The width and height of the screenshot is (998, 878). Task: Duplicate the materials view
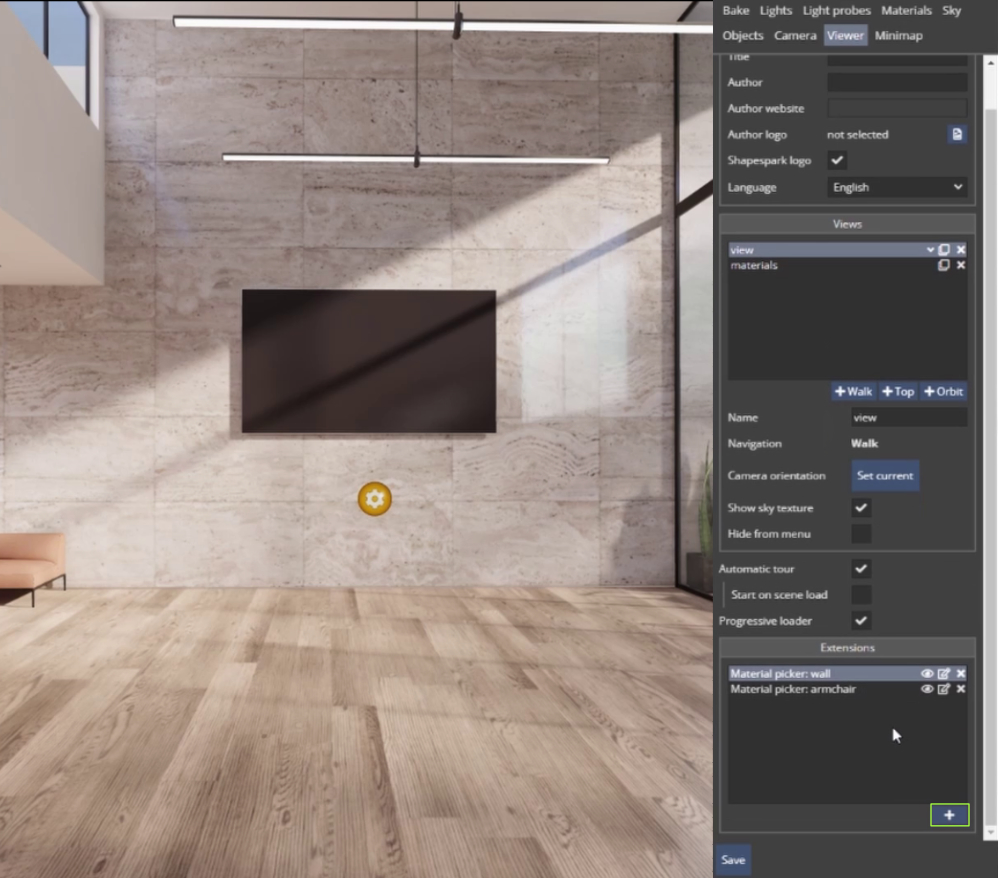pos(946,265)
